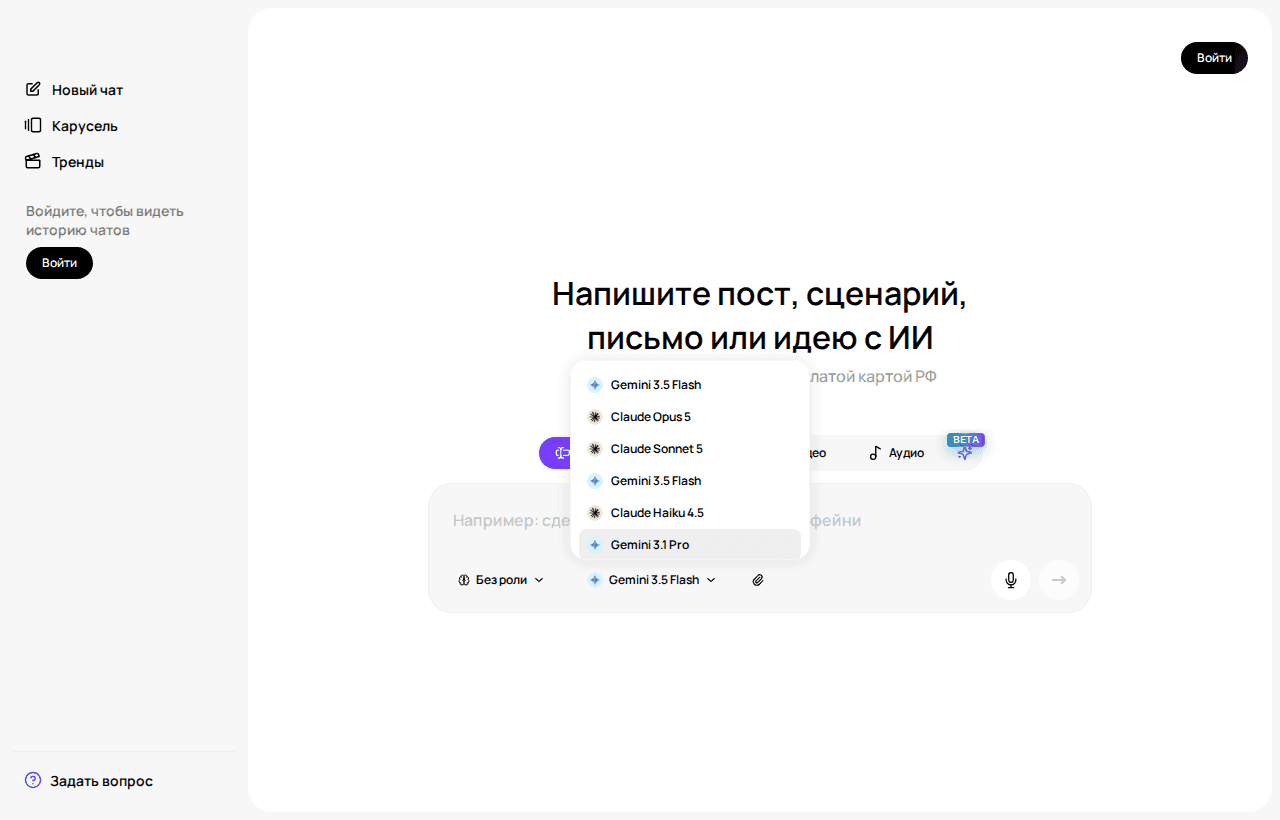The width and height of the screenshot is (1280, 820).
Task: Attach a file with the paperclip icon
Action: [x=758, y=580]
